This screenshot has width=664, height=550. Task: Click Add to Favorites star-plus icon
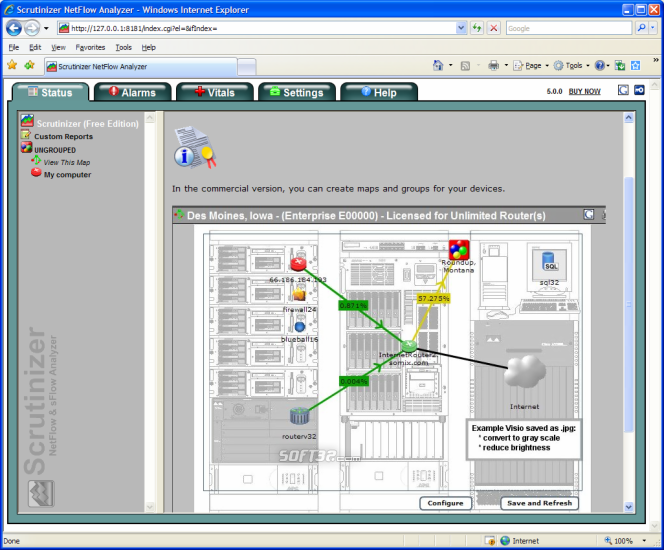click(30, 65)
